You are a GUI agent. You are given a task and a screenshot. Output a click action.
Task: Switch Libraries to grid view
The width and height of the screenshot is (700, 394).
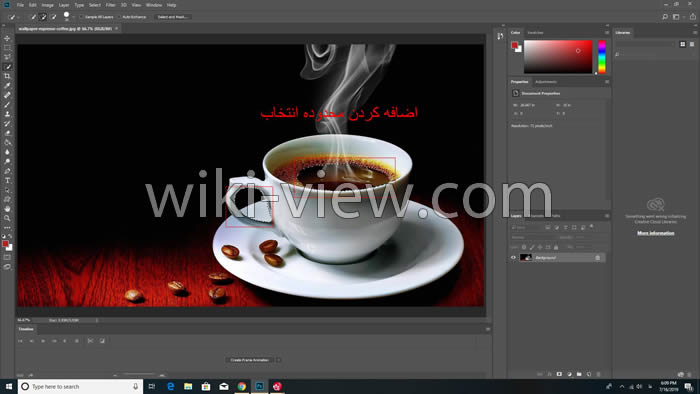point(683,44)
